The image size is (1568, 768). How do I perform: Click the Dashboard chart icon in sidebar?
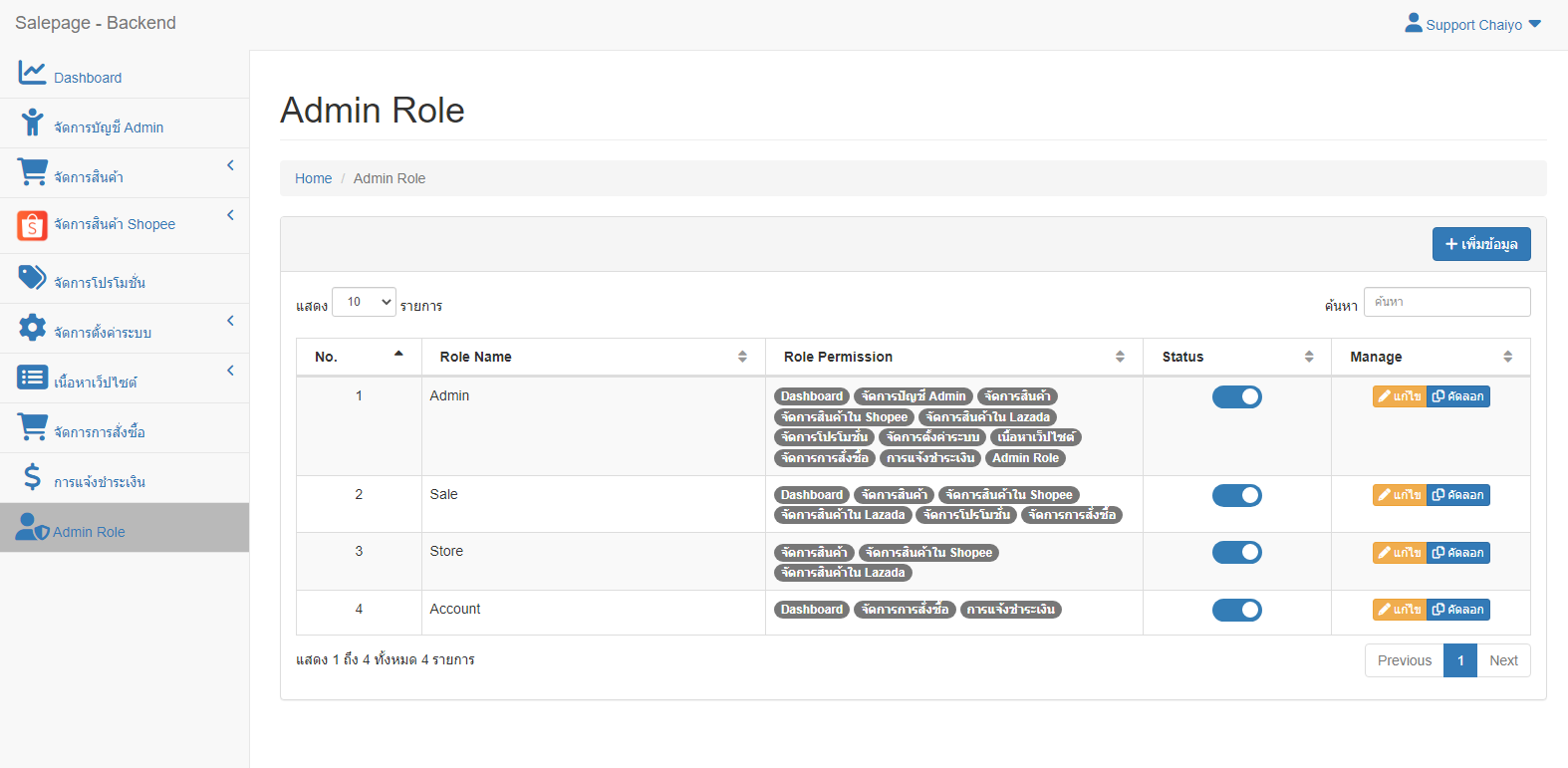pos(32,73)
